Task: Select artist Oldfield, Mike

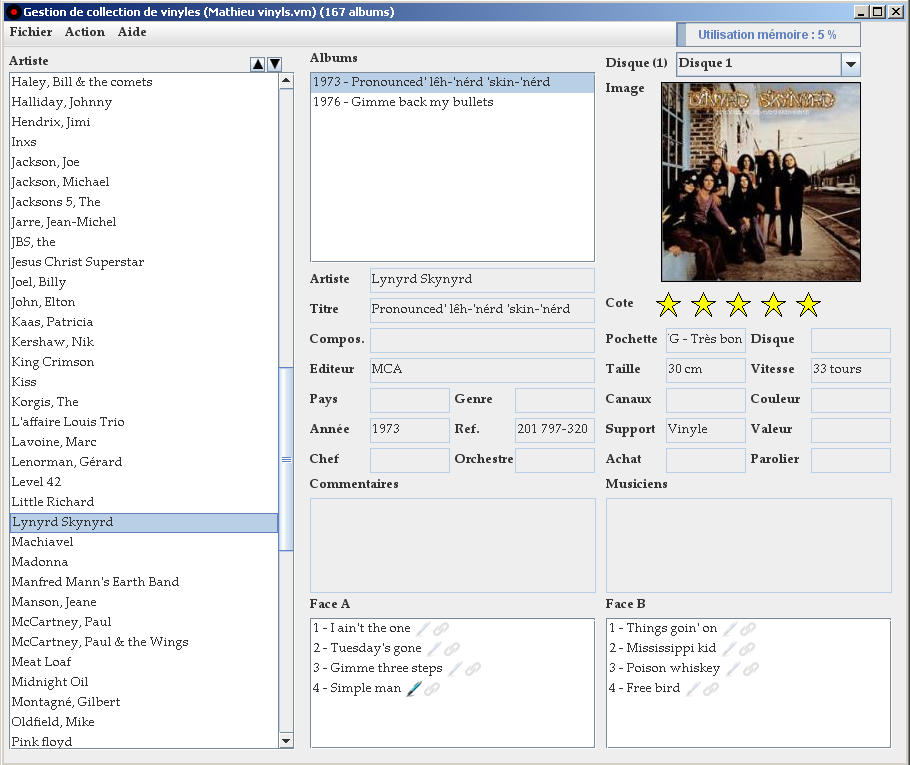Action: (x=144, y=723)
